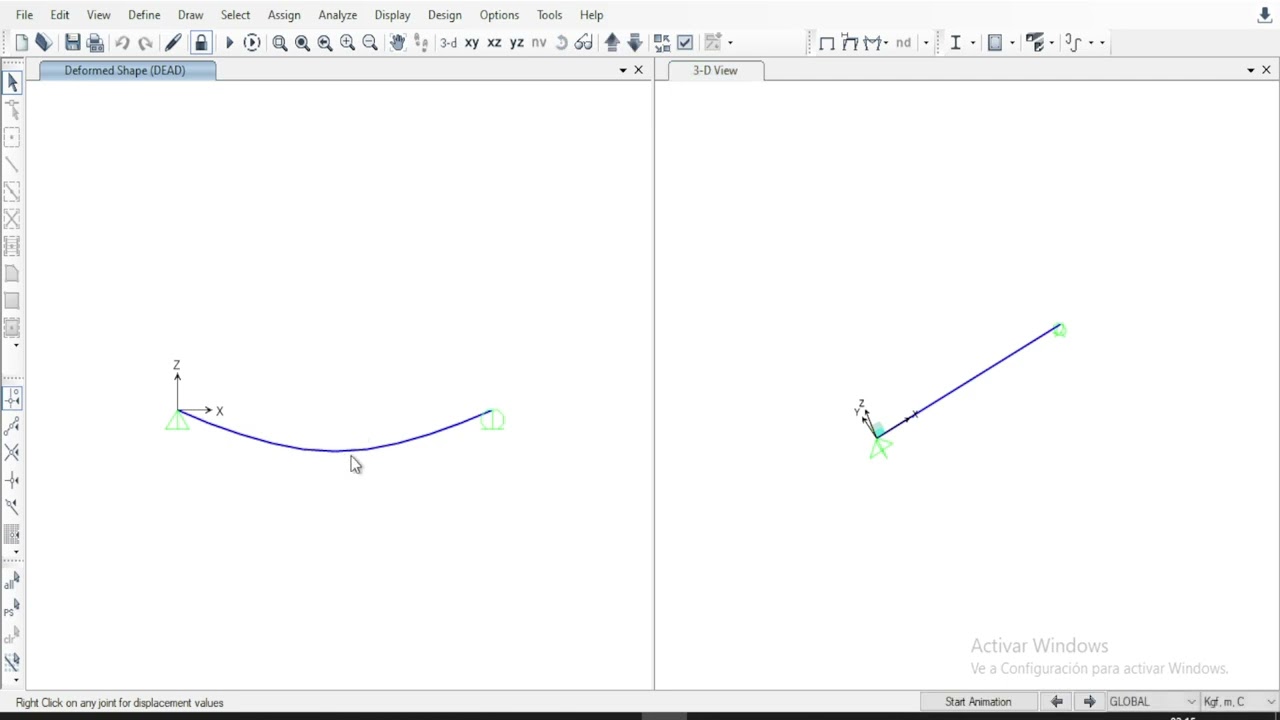Select the 3-D View tab
Image resolution: width=1280 pixels, height=720 pixels.
point(715,70)
